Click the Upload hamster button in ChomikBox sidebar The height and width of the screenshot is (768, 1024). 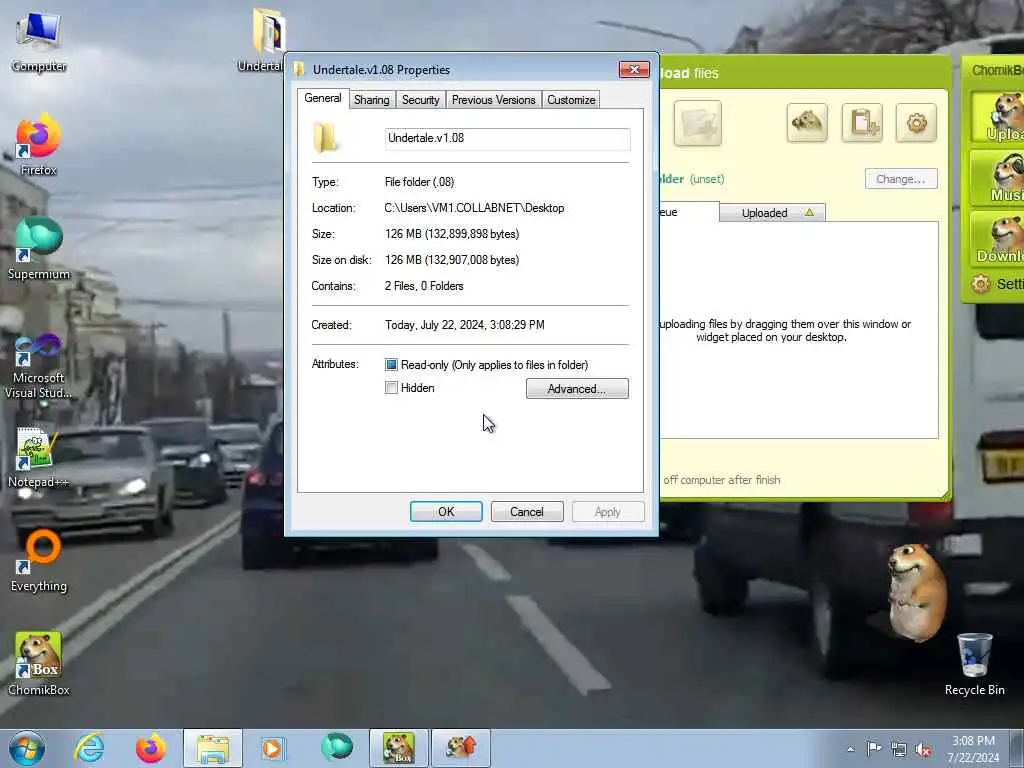(997, 117)
